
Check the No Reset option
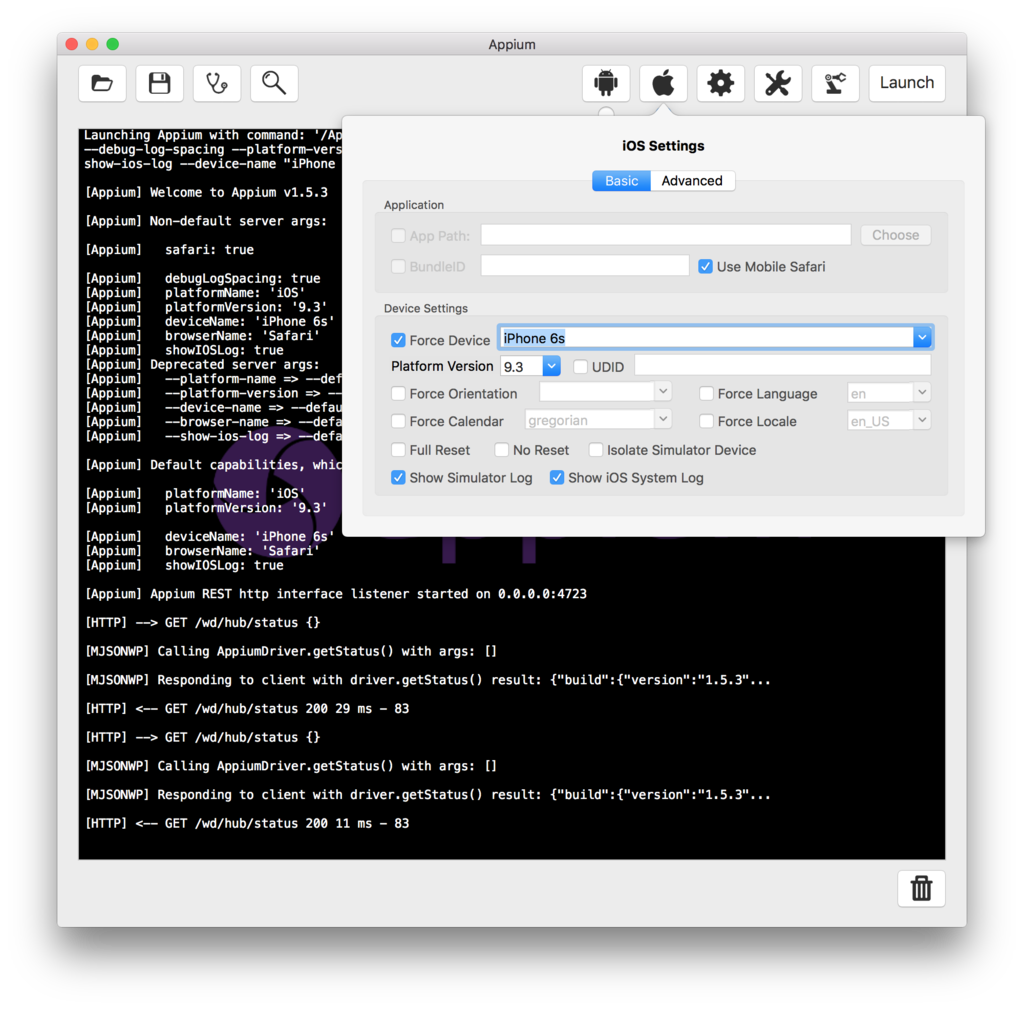tap(502, 450)
